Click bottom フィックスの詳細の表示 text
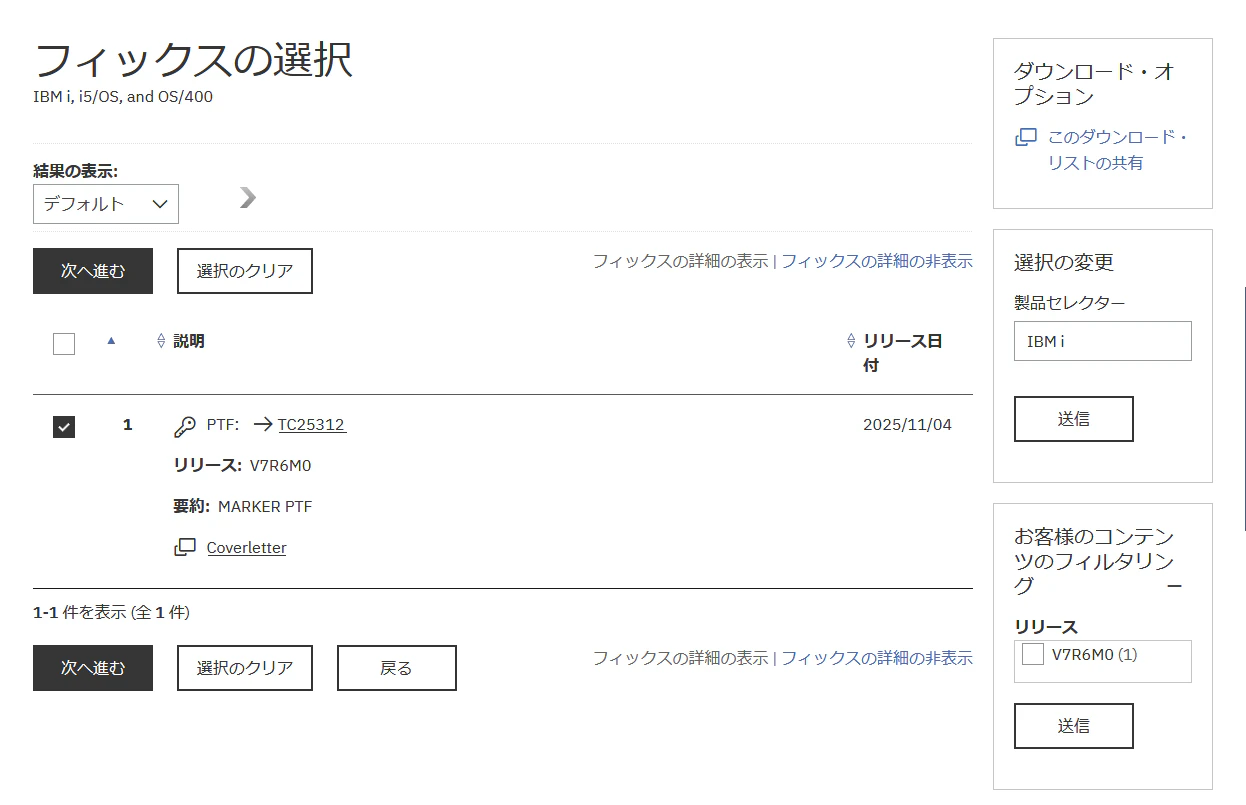This screenshot has width=1246, height=805. (680, 658)
